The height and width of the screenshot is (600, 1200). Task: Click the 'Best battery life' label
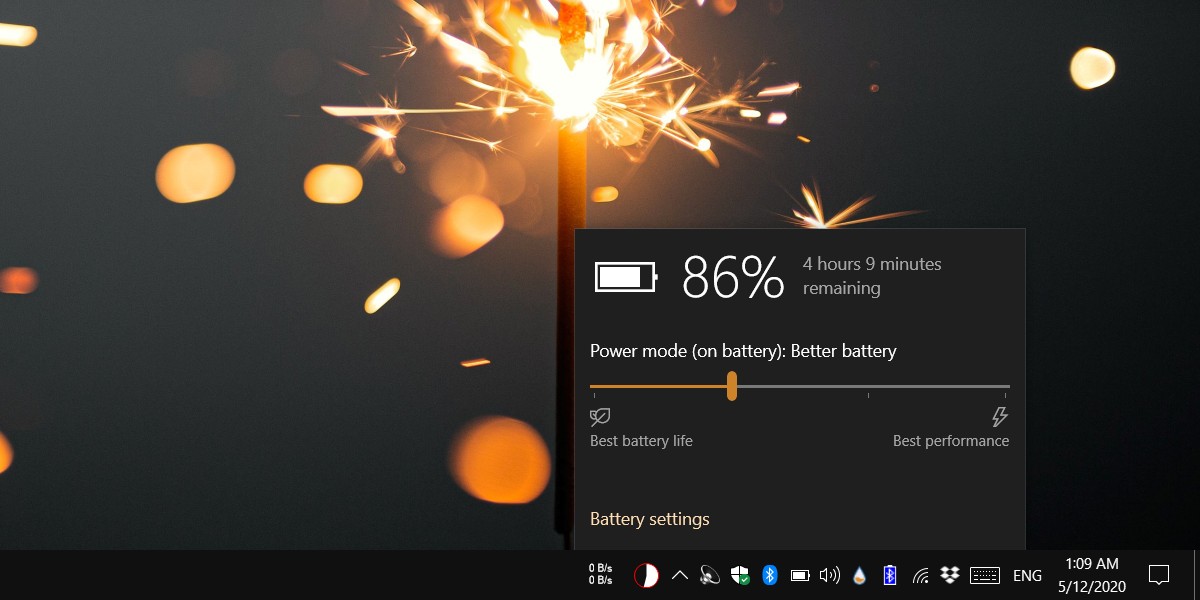[641, 441]
